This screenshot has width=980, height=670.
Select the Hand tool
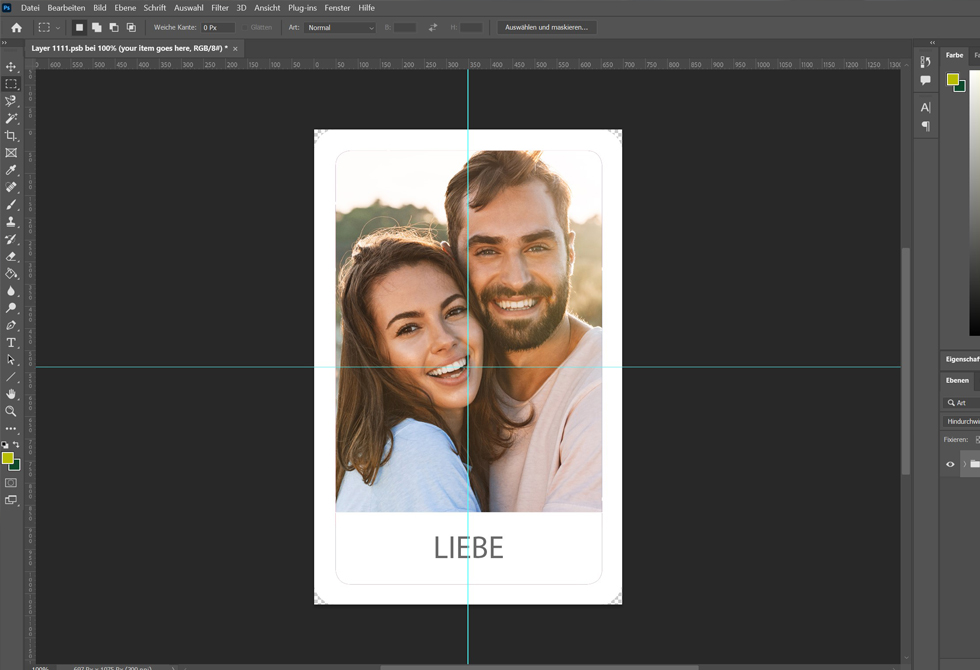pyautogui.click(x=11, y=394)
